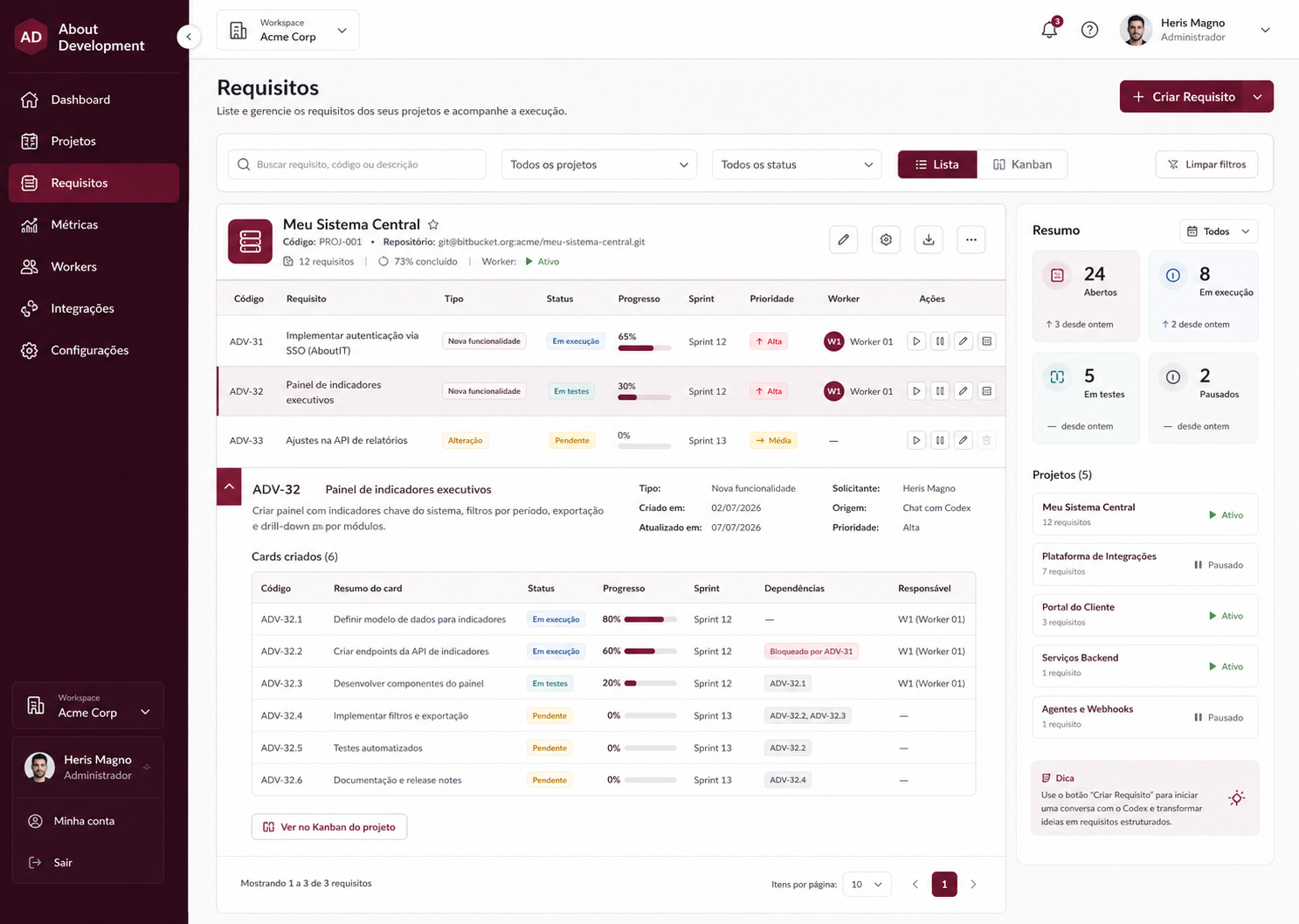This screenshot has height=924, width=1299.
Task: Open the notifications bell
Action: point(1049,30)
